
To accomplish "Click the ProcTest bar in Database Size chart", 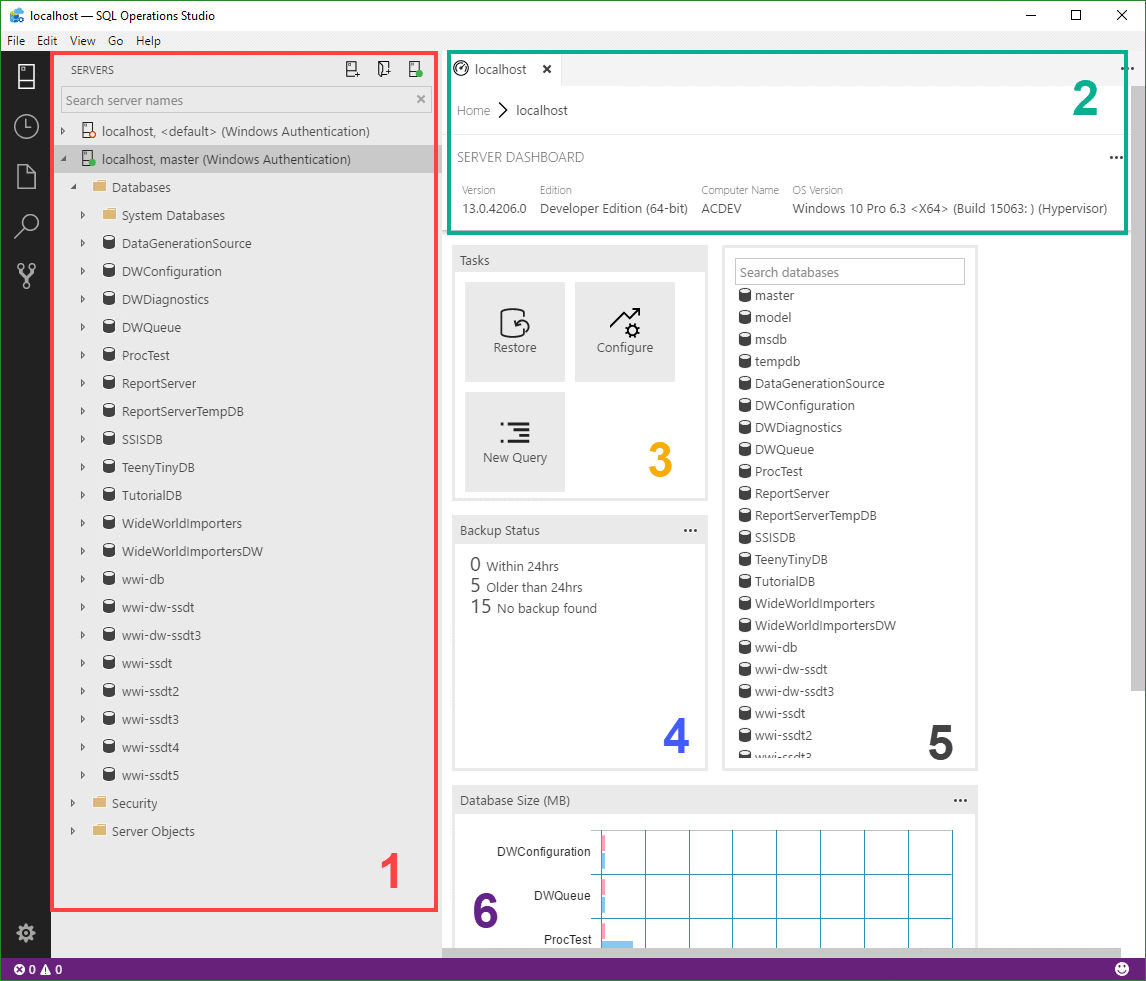I will coord(617,944).
